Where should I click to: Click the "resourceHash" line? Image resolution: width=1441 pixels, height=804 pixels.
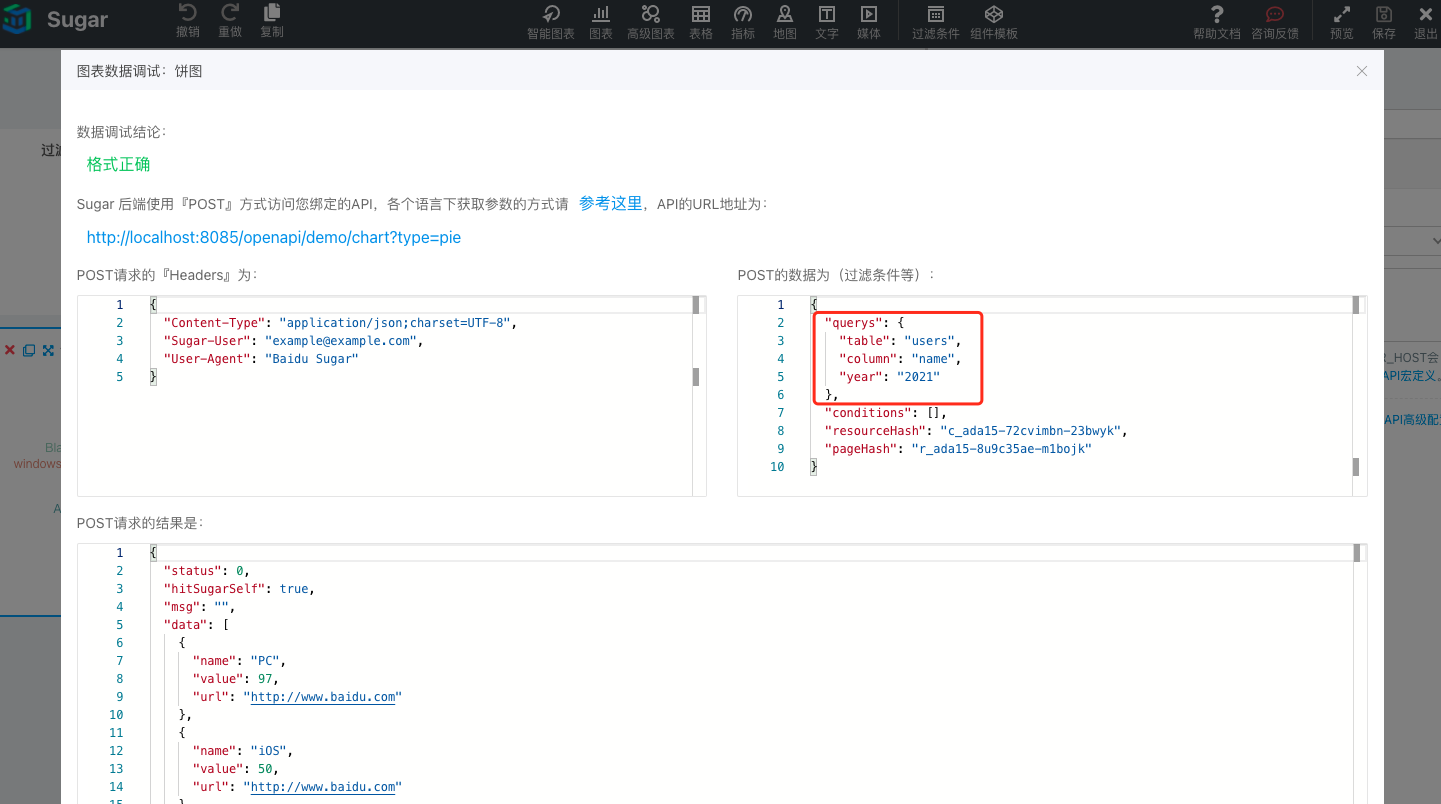tap(976, 431)
